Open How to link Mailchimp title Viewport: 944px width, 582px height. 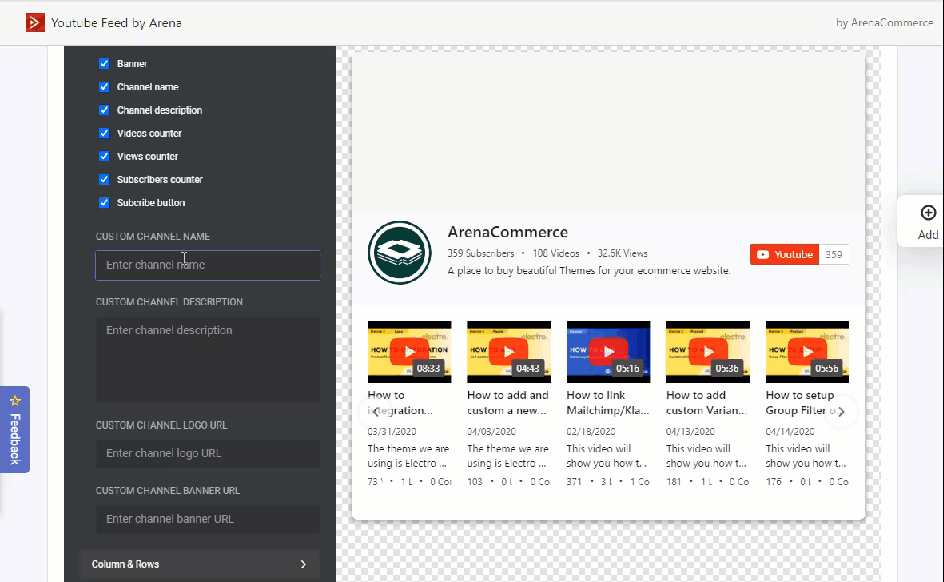[607, 403]
